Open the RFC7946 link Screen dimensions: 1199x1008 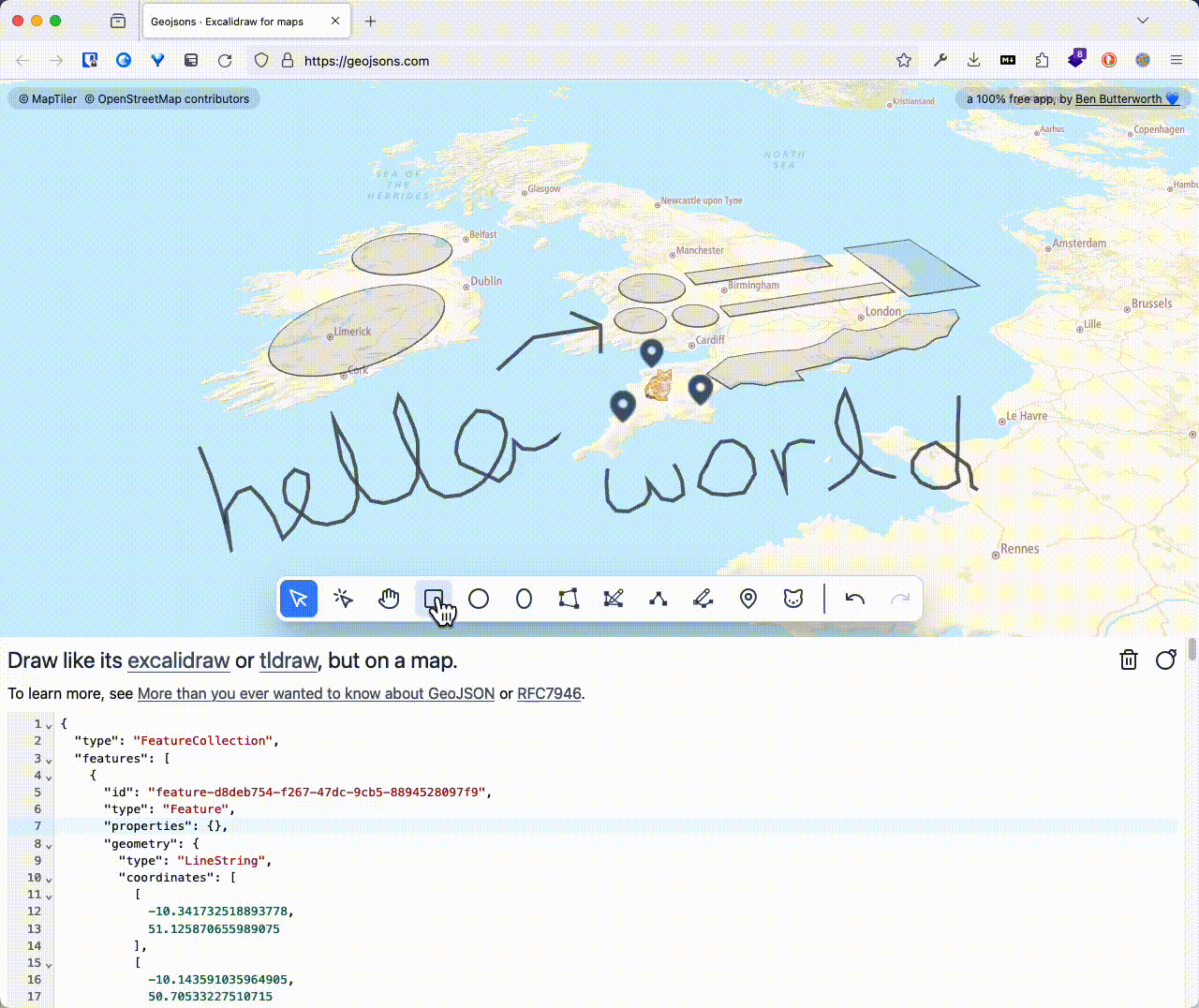pyautogui.click(x=549, y=694)
